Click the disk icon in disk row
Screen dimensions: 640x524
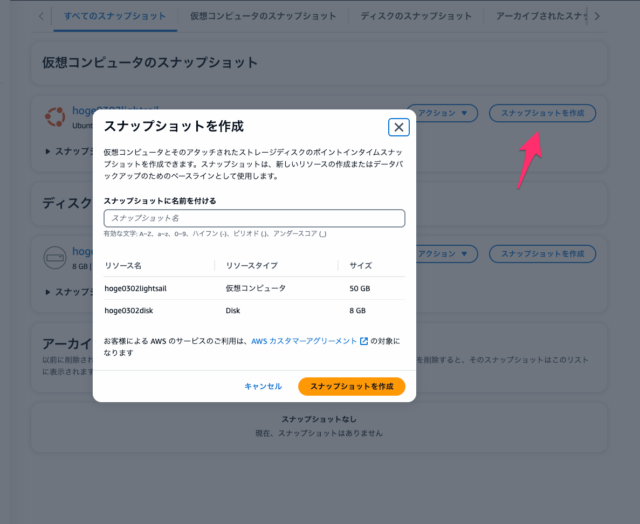pos(55,258)
